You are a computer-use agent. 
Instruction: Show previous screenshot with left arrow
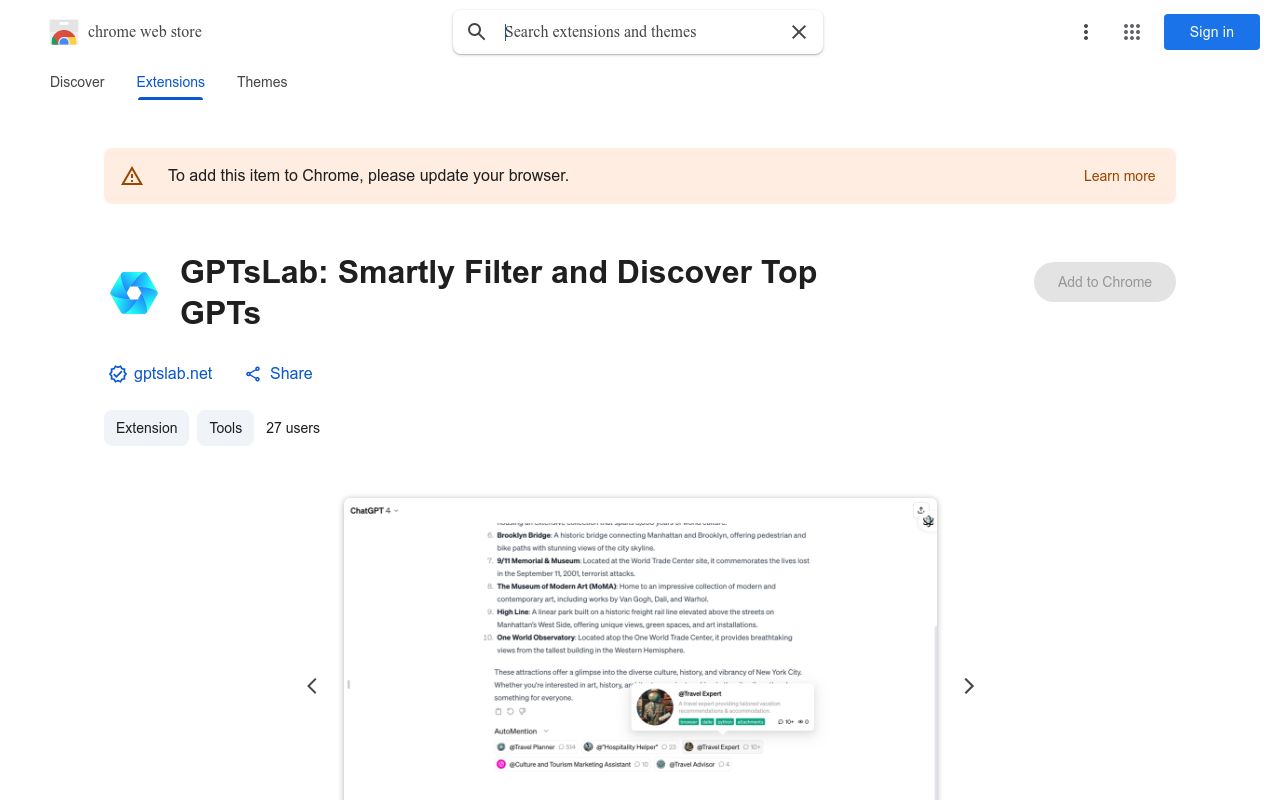312,686
